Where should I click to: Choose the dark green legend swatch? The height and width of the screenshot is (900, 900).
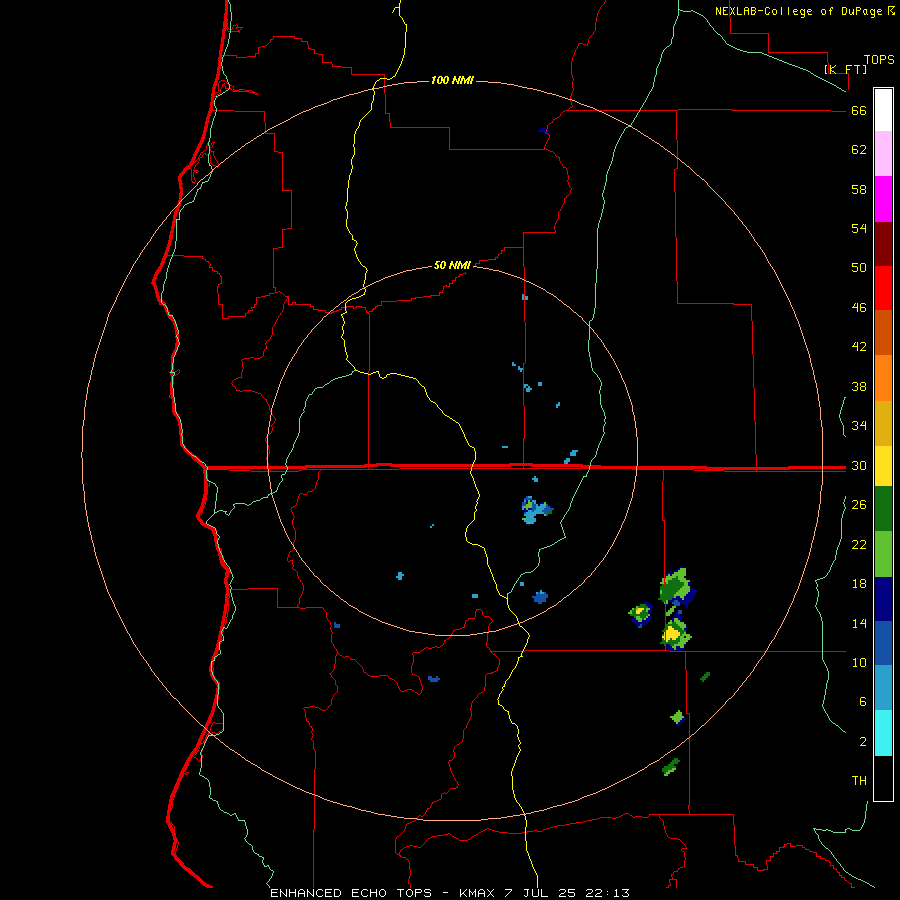tap(883, 509)
